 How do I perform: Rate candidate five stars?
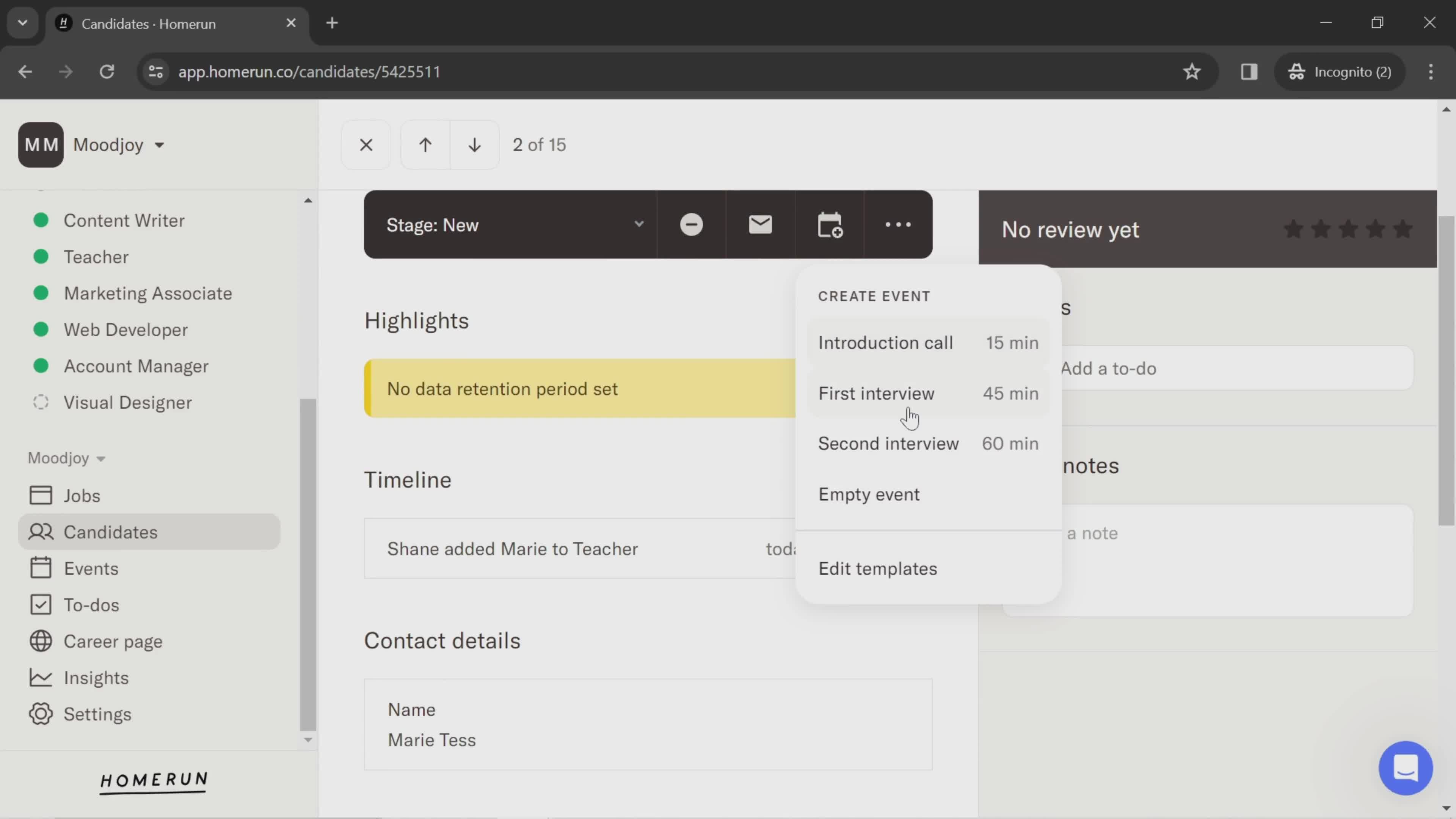tap(1403, 229)
